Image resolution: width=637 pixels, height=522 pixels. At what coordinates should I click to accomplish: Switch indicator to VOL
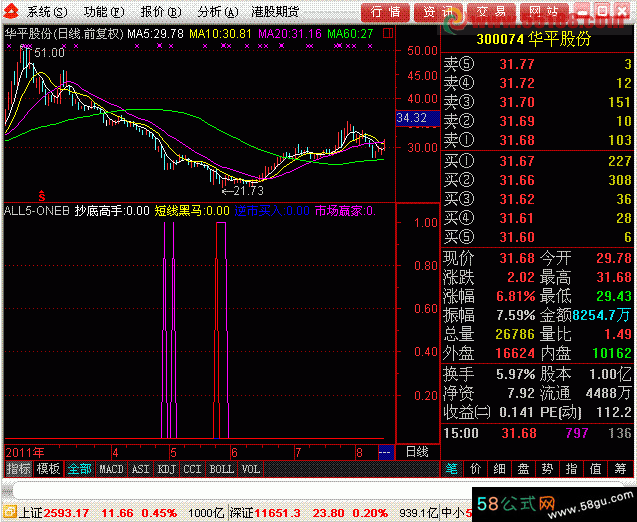click(x=251, y=469)
